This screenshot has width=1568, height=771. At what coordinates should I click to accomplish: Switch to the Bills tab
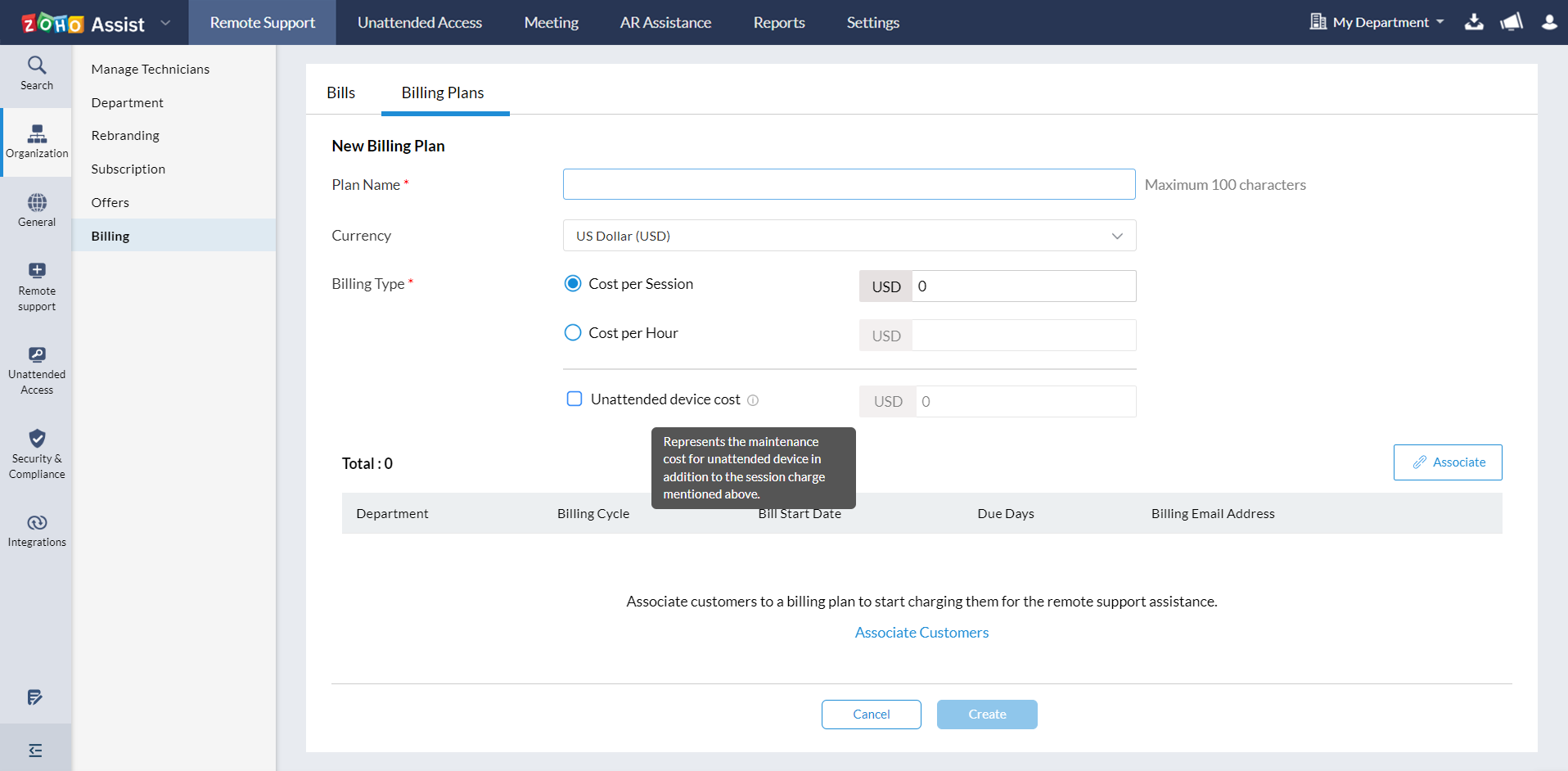pyautogui.click(x=340, y=92)
